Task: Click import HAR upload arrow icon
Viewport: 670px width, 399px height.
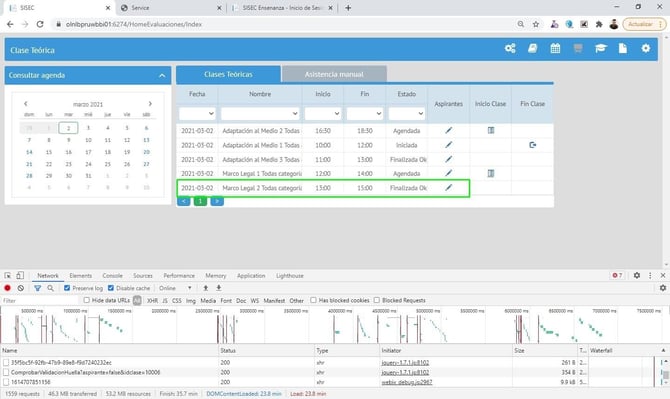Action: [206, 288]
